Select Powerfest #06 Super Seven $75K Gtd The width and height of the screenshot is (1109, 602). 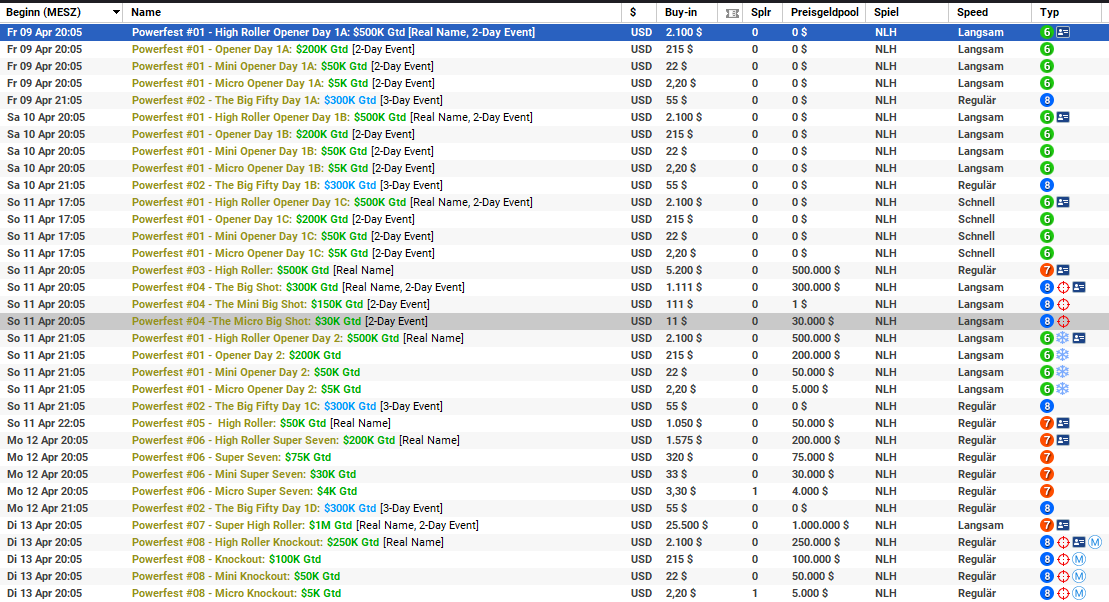(554, 457)
